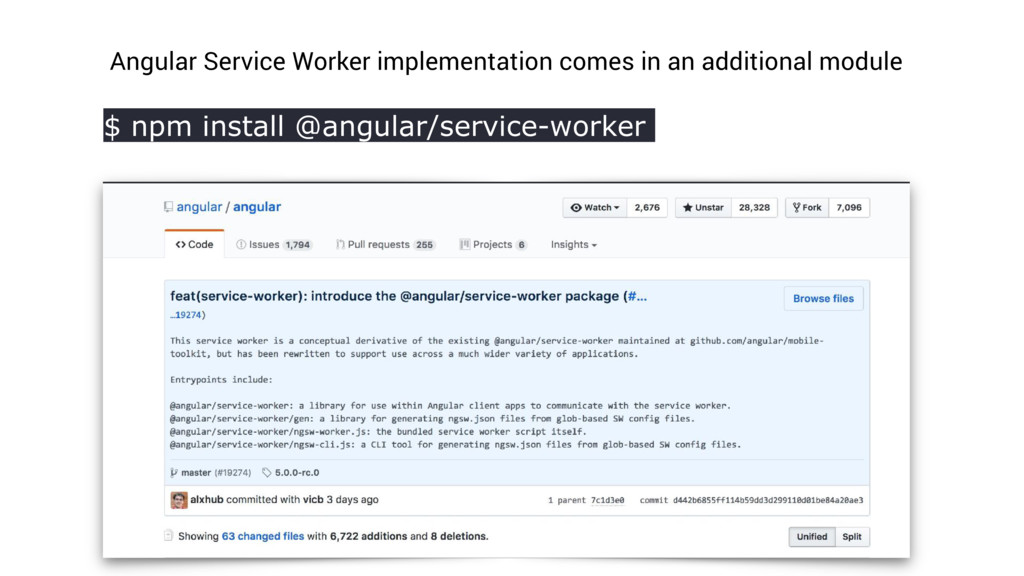The image size is (1024, 576).
Task: Click the '$ npm install @angular/service-worker' command
Action: click(379, 125)
